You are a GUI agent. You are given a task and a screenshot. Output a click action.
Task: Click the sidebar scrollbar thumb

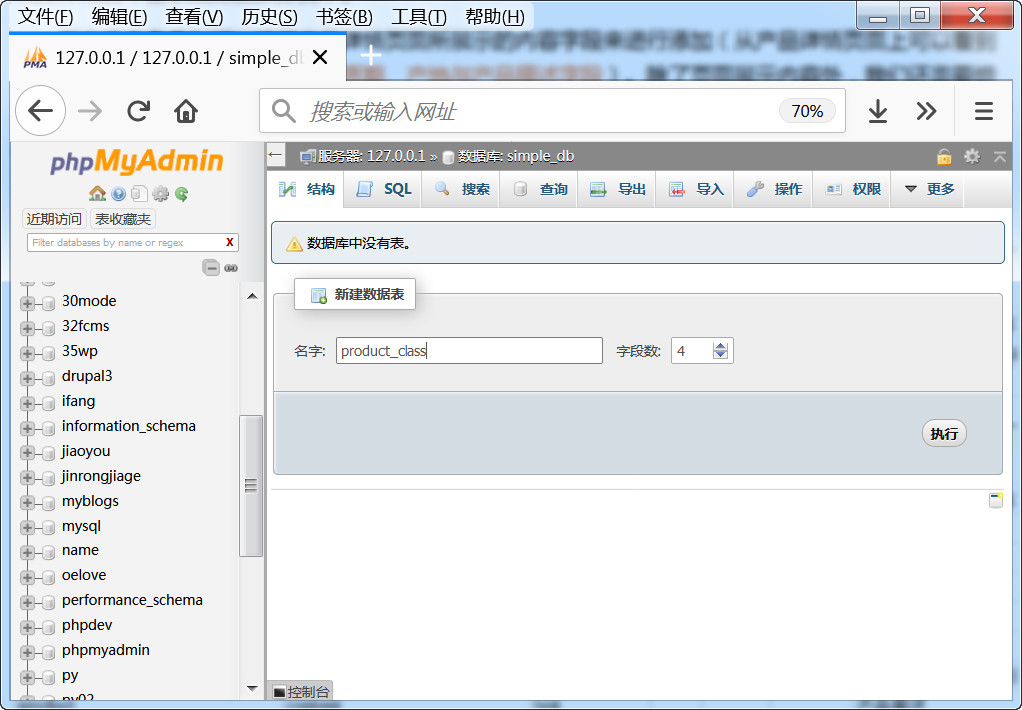(x=251, y=486)
